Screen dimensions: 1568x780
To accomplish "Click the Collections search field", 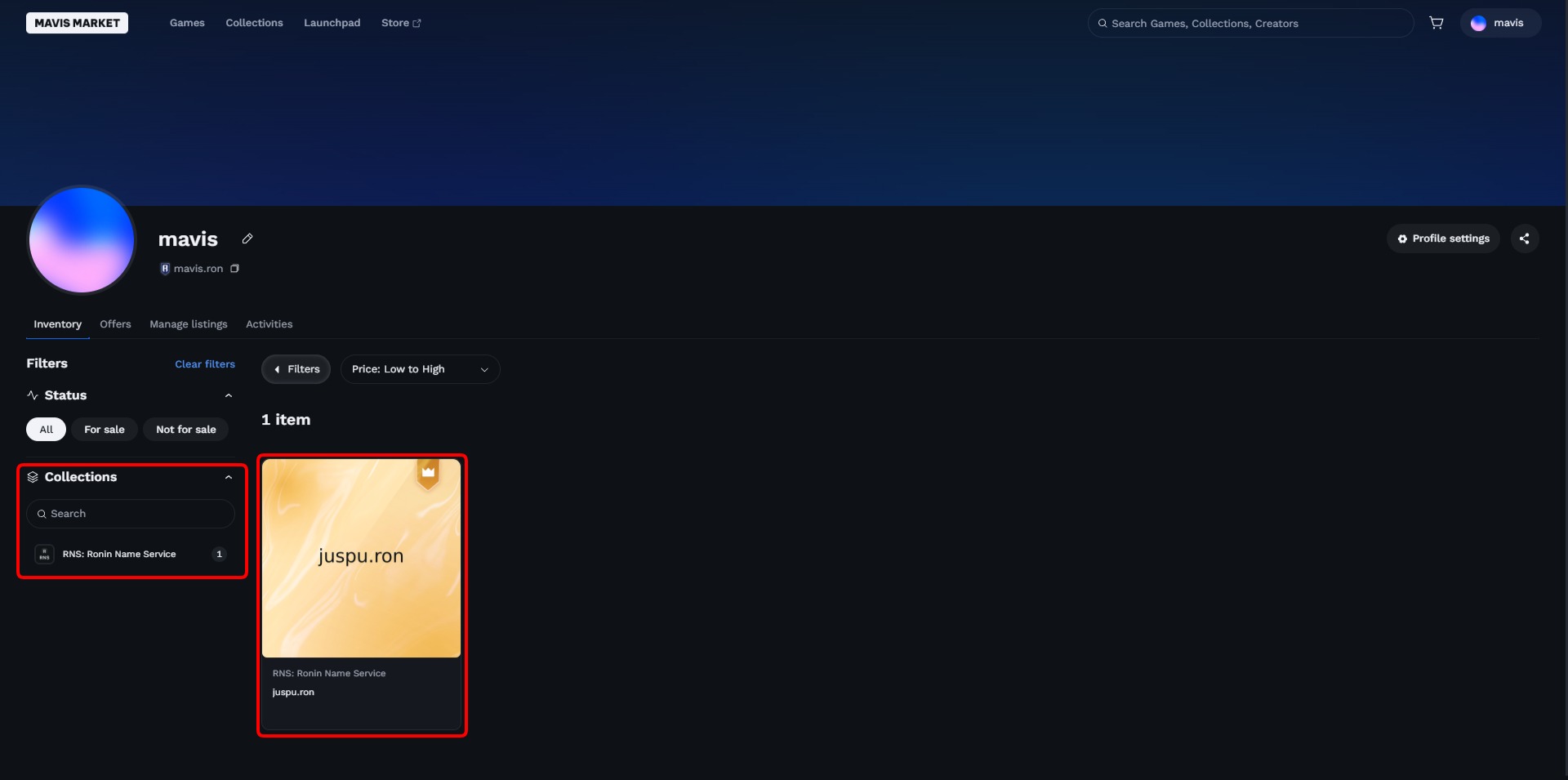I will coord(131,514).
